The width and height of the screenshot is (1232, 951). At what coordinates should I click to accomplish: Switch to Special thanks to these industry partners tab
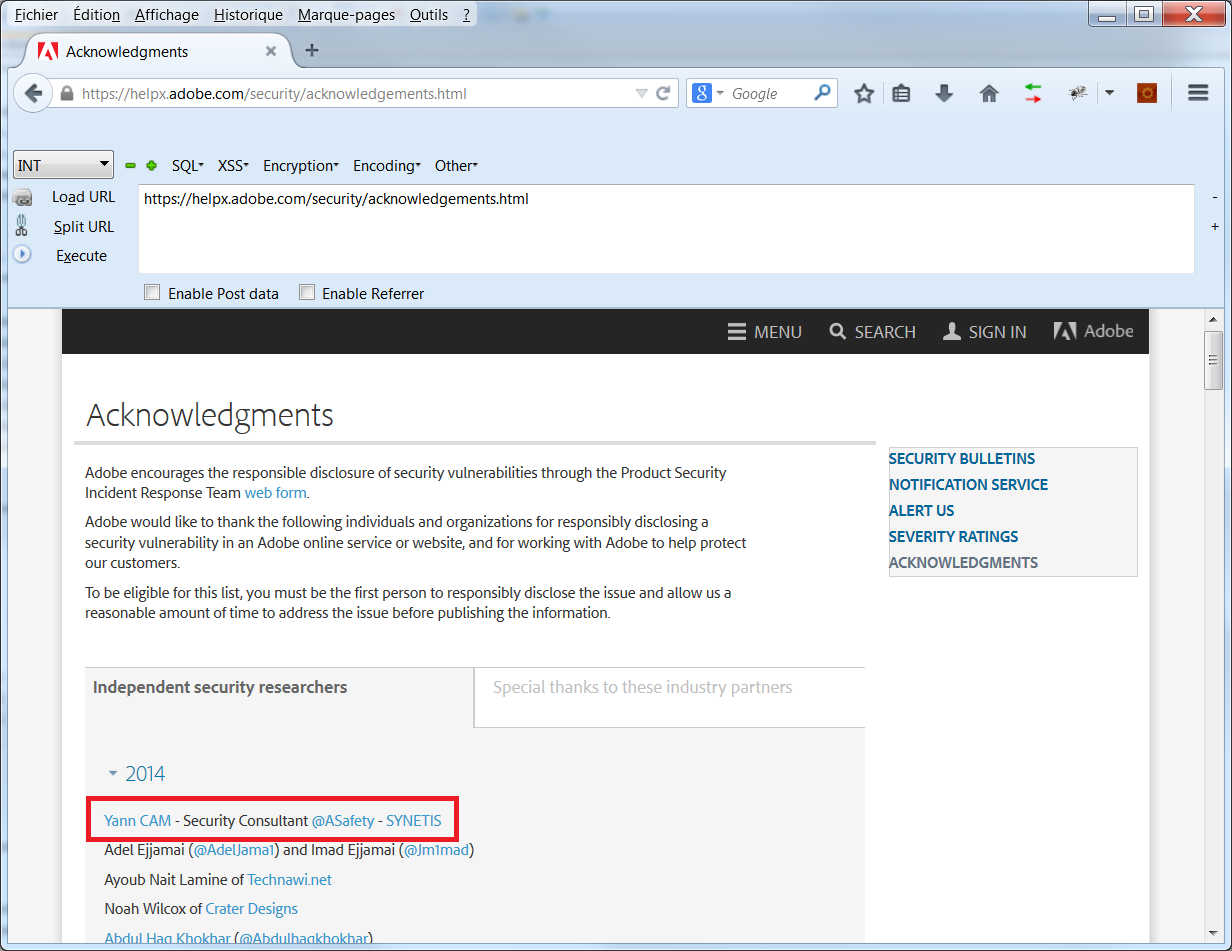669,697
